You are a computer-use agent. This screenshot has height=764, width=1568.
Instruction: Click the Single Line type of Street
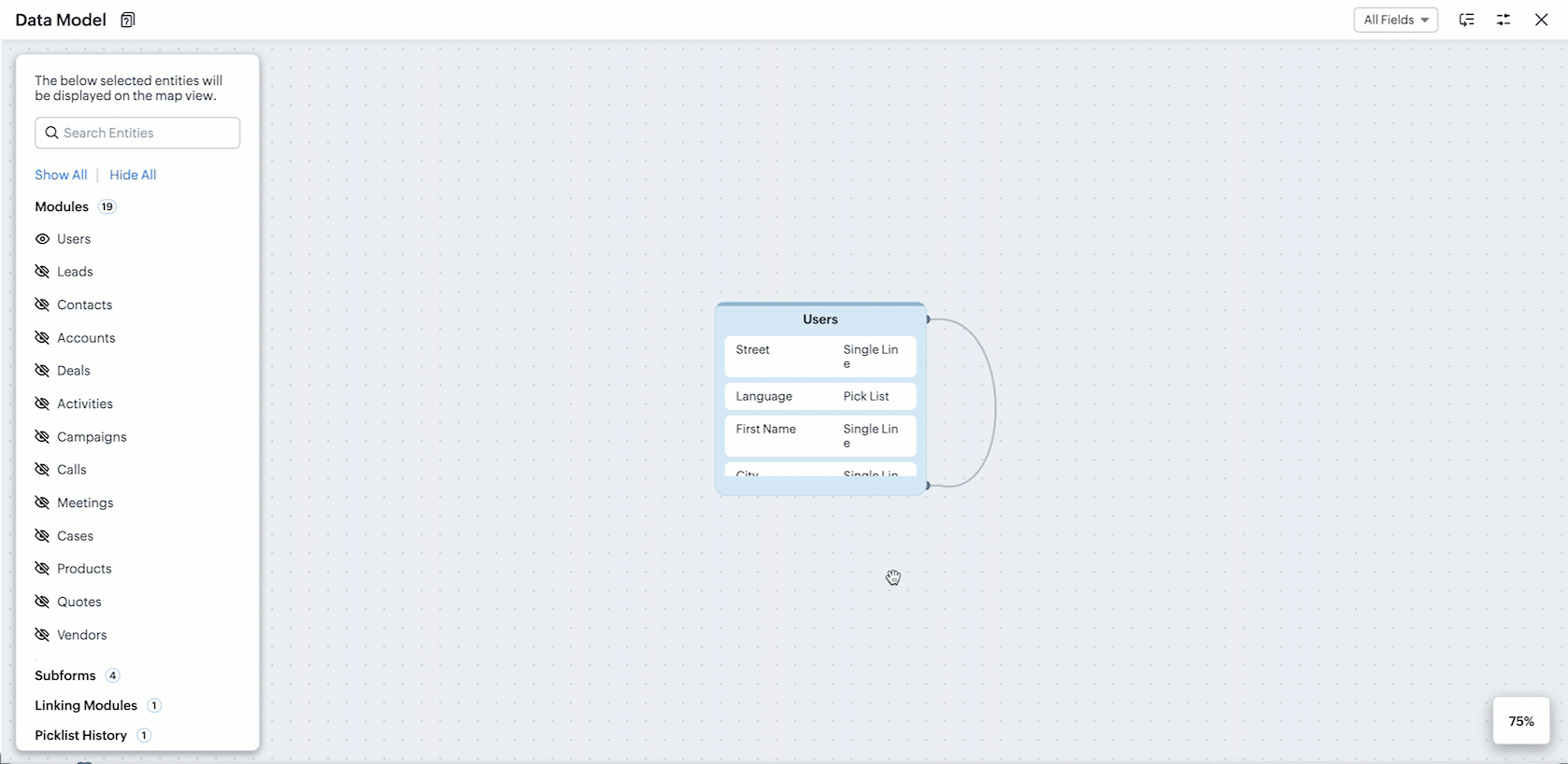(x=871, y=356)
